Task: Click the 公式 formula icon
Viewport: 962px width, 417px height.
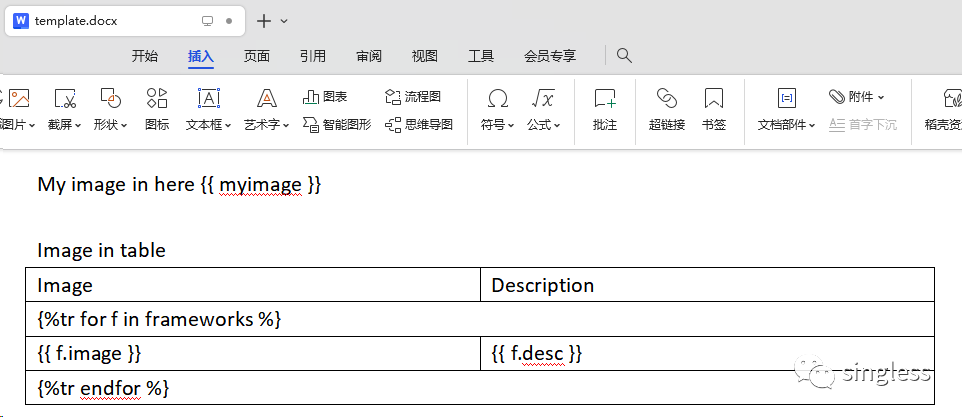Action: pos(543,98)
